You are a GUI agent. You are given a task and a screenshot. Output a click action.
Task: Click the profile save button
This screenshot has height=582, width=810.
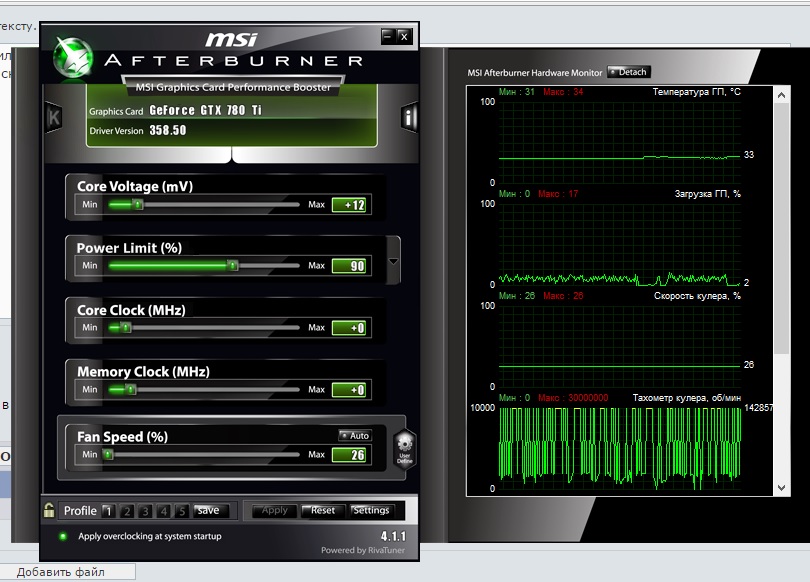[209, 510]
